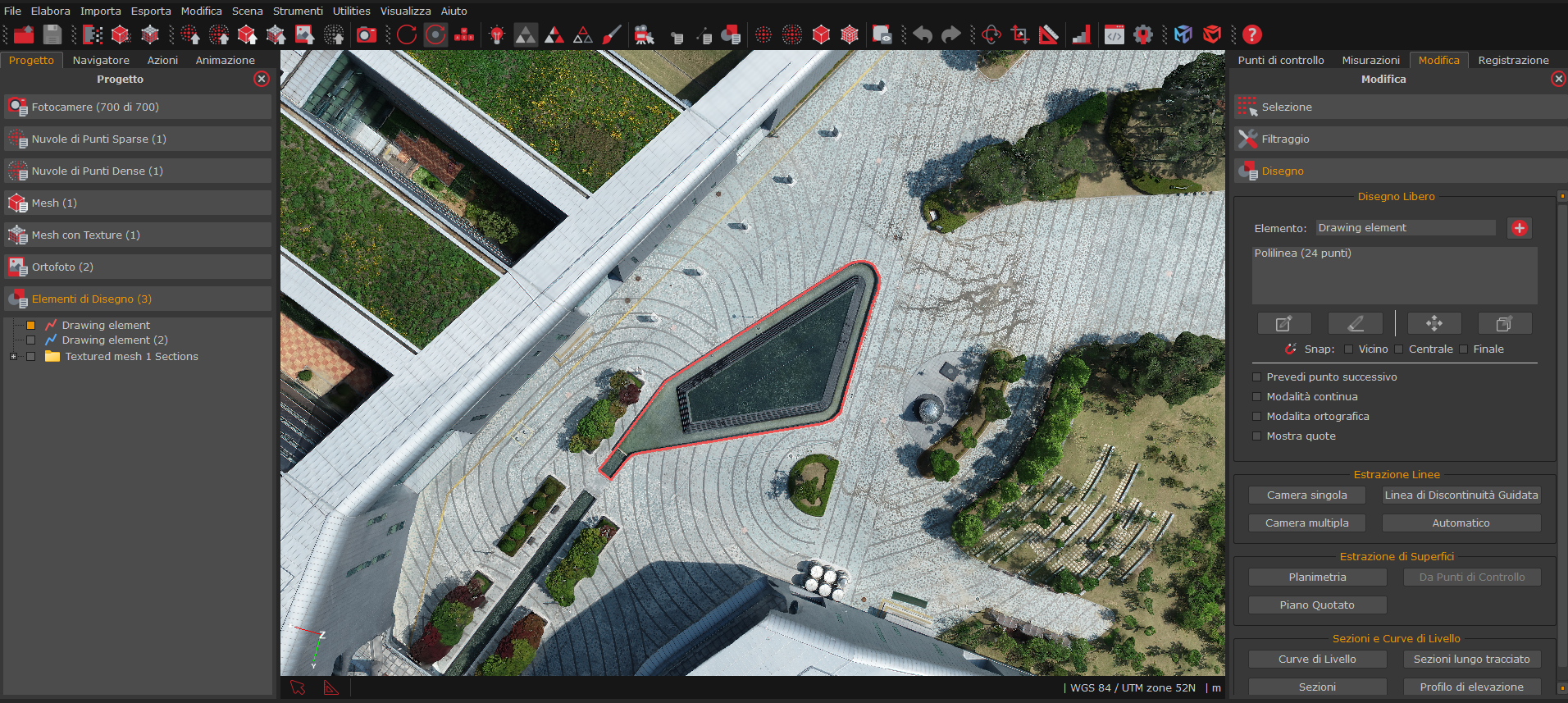
Task: Switch to the Navigatore tab
Action: pyautogui.click(x=101, y=60)
